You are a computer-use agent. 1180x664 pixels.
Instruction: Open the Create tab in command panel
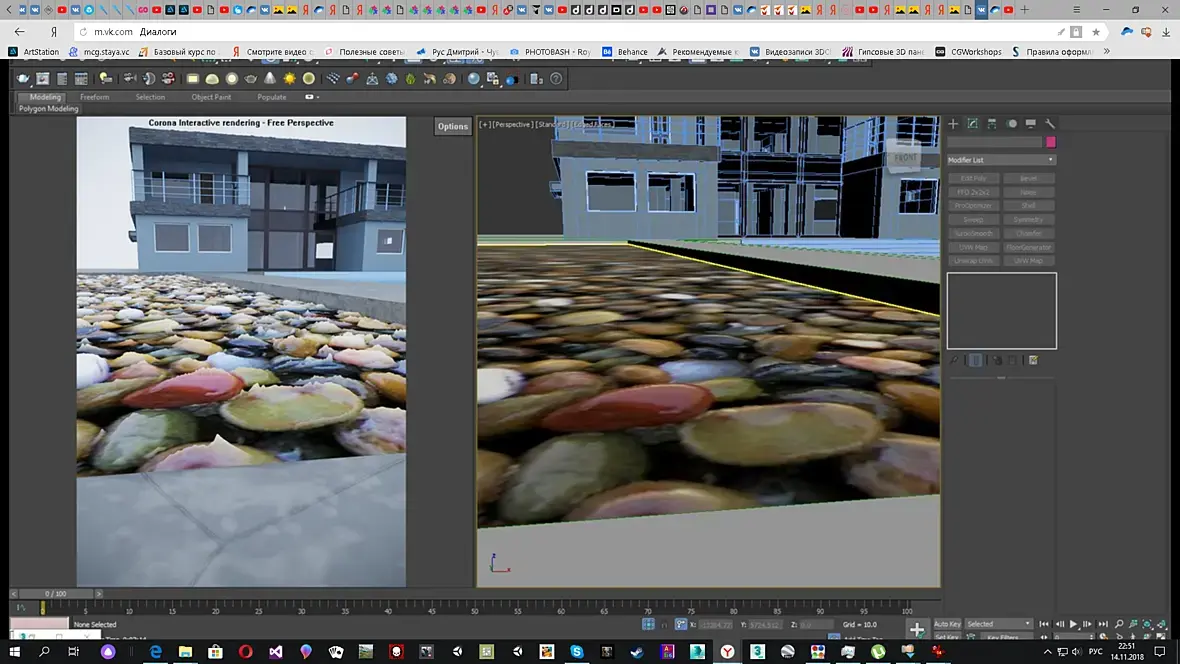(953, 124)
